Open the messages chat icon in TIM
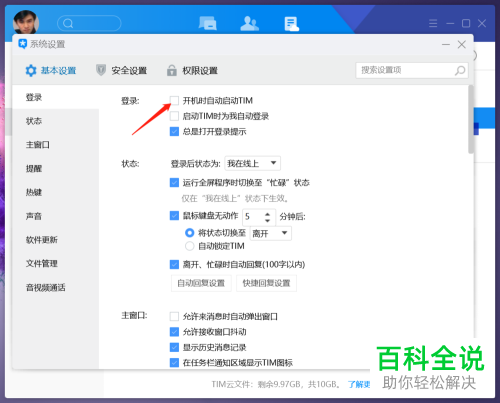 point(208,23)
